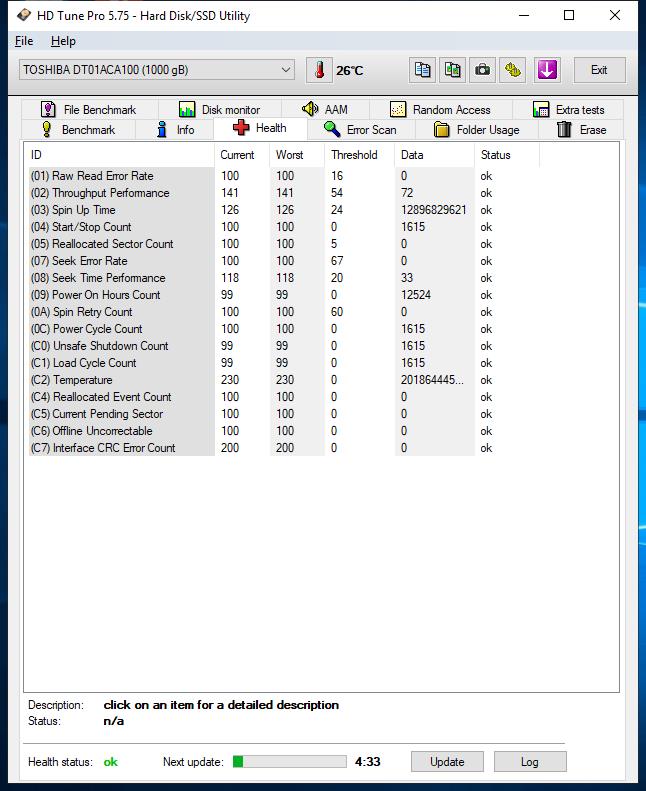Click the Update button

pyautogui.click(x=447, y=761)
